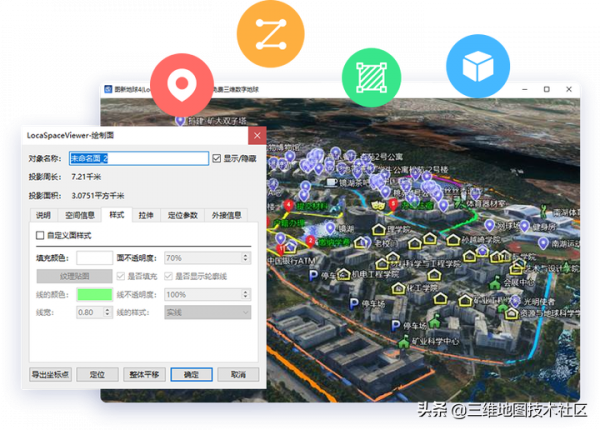Click the 对象名称 text field

tap(139, 158)
